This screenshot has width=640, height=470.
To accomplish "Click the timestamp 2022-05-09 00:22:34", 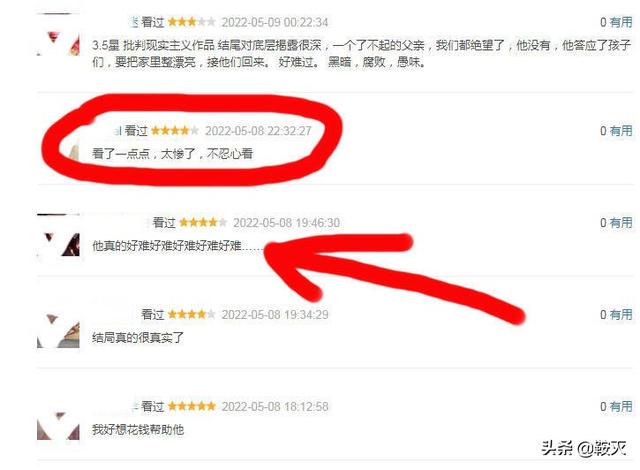I will [275, 22].
